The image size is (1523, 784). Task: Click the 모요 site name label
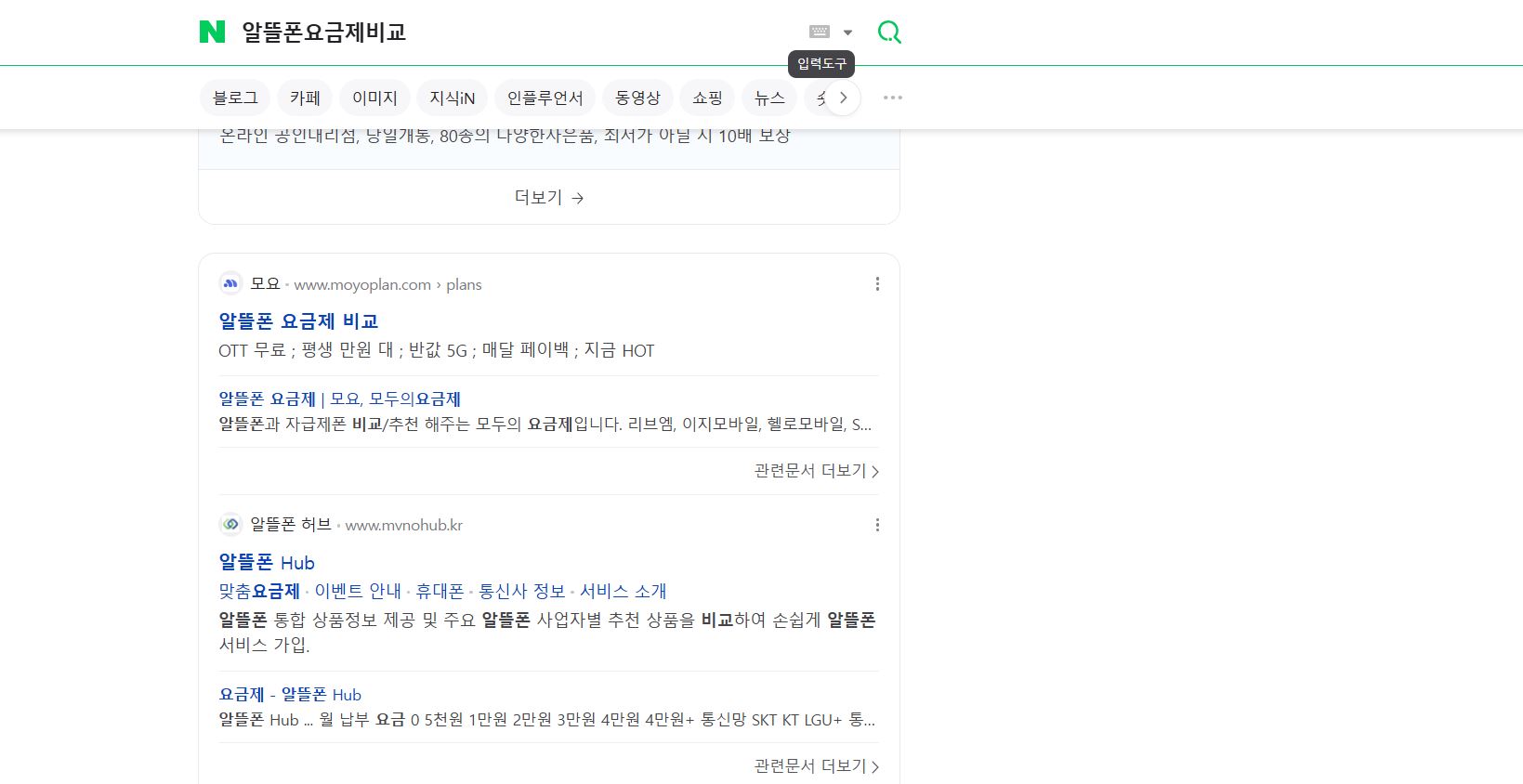coord(265,284)
